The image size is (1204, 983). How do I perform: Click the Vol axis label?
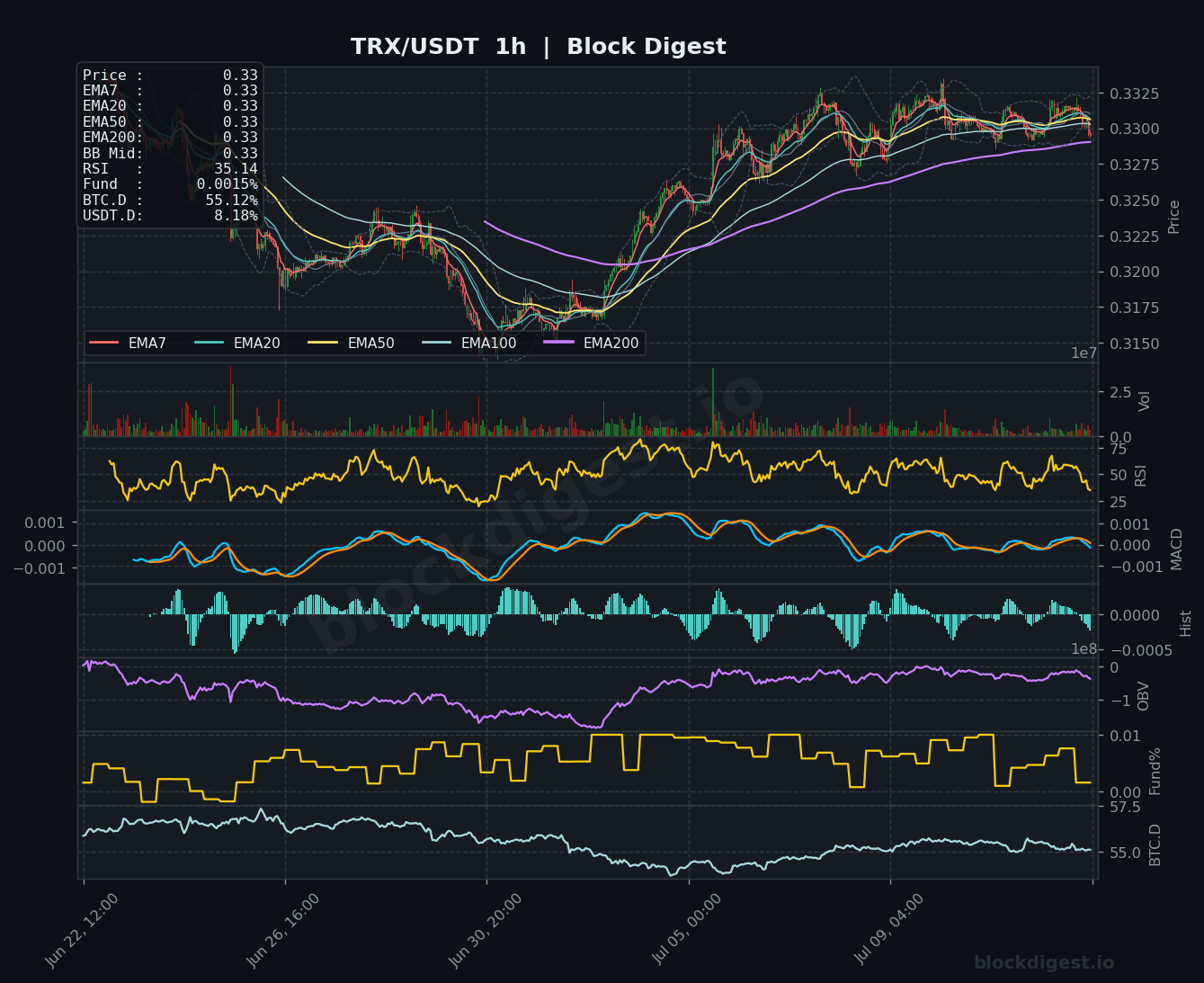(x=1145, y=401)
